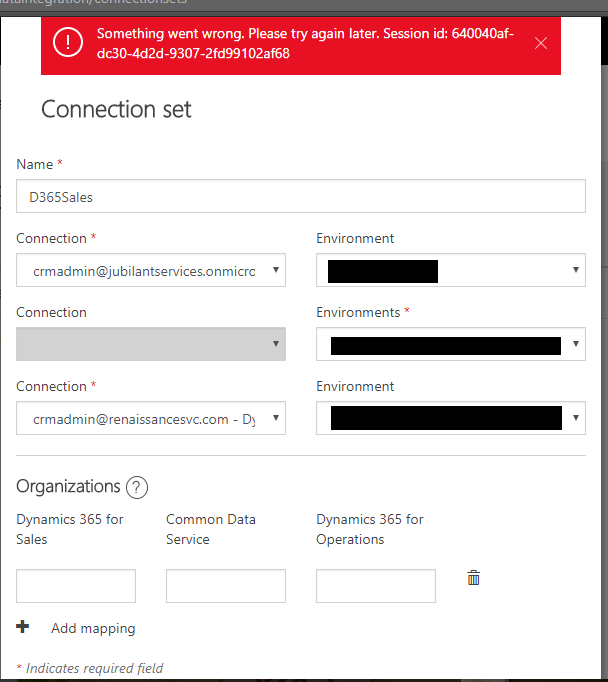The image size is (608, 682).
Task: Click the 'Organizations' section heading
Action: 68,486
